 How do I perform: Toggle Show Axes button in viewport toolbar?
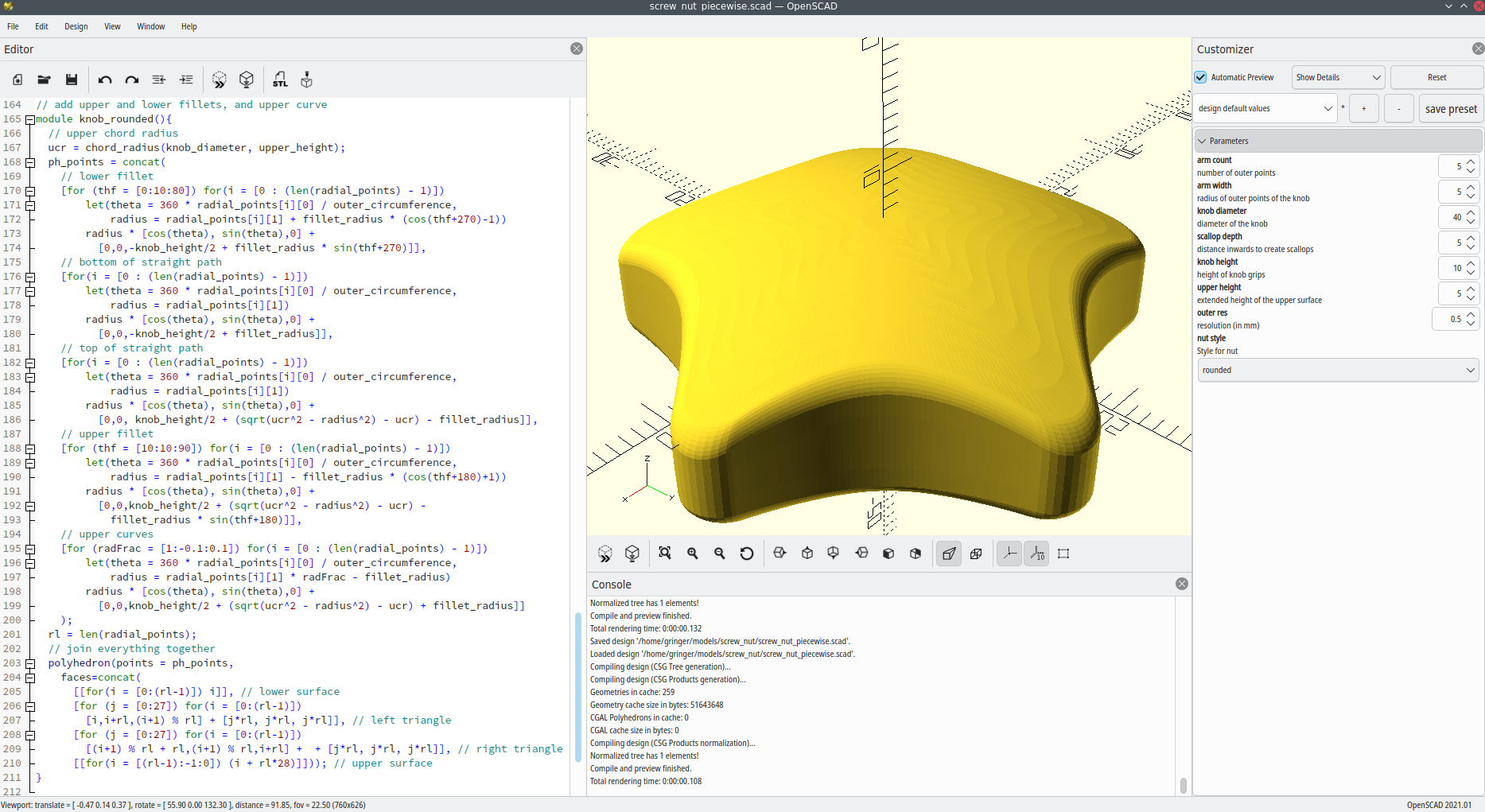pos(1009,554)
